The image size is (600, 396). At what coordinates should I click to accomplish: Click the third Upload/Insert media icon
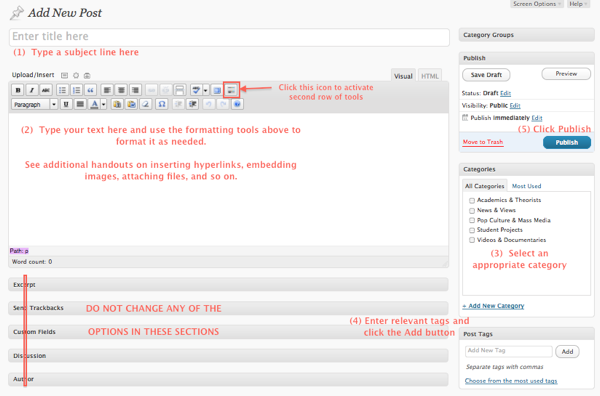87,75
